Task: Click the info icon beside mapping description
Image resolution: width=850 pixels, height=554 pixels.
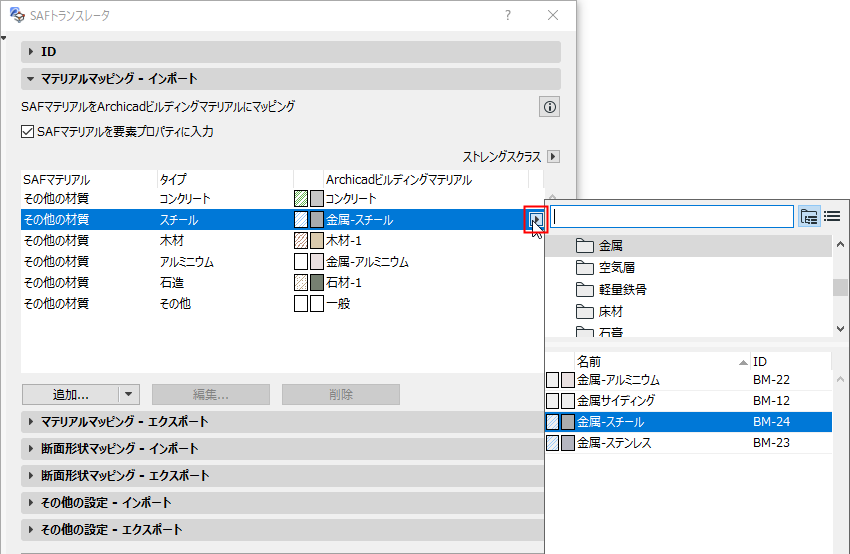Action: point(549,107)
